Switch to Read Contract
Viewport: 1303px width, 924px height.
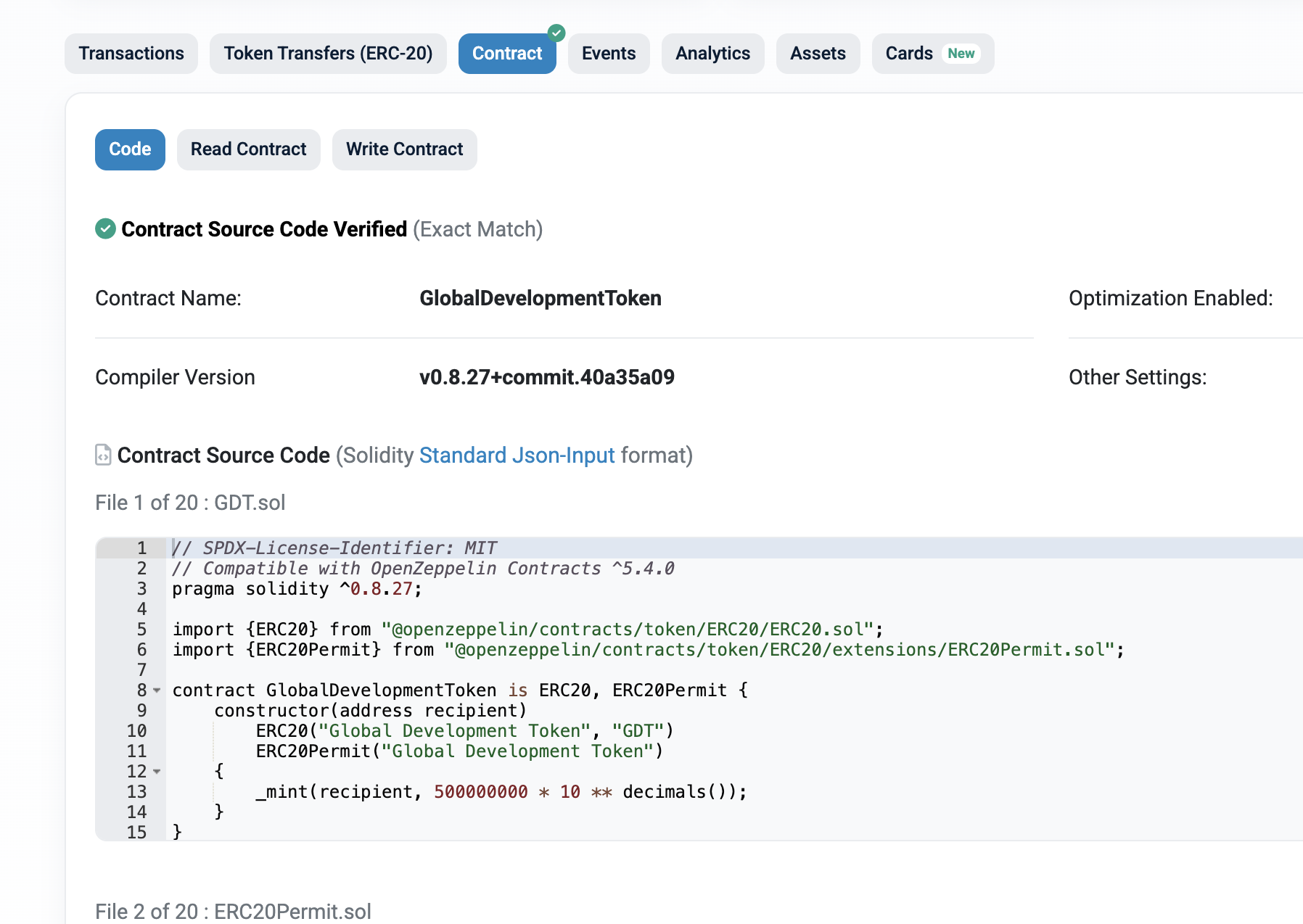(x=248, y=149)
